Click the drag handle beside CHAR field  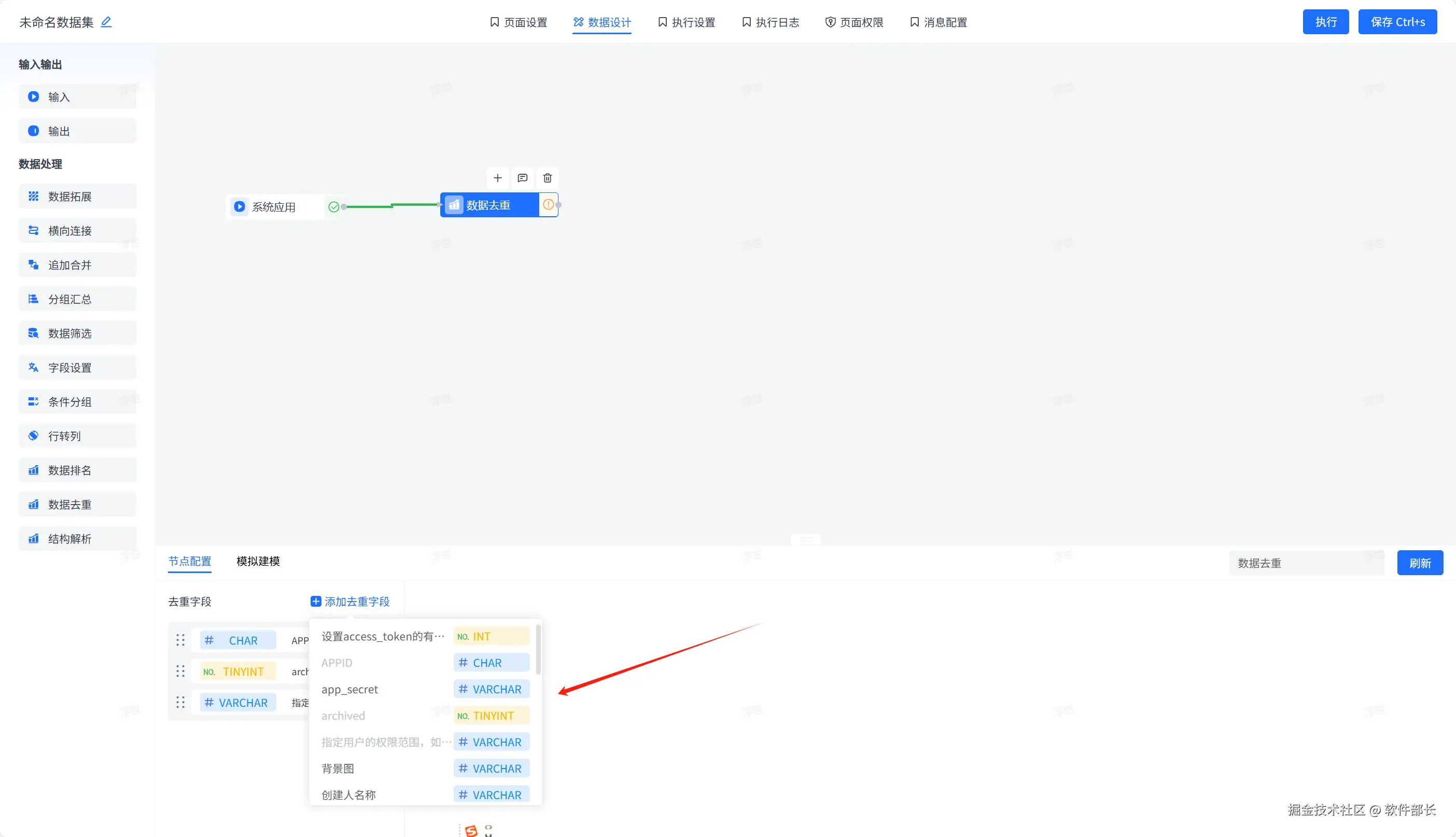click(x=180, y=640)
